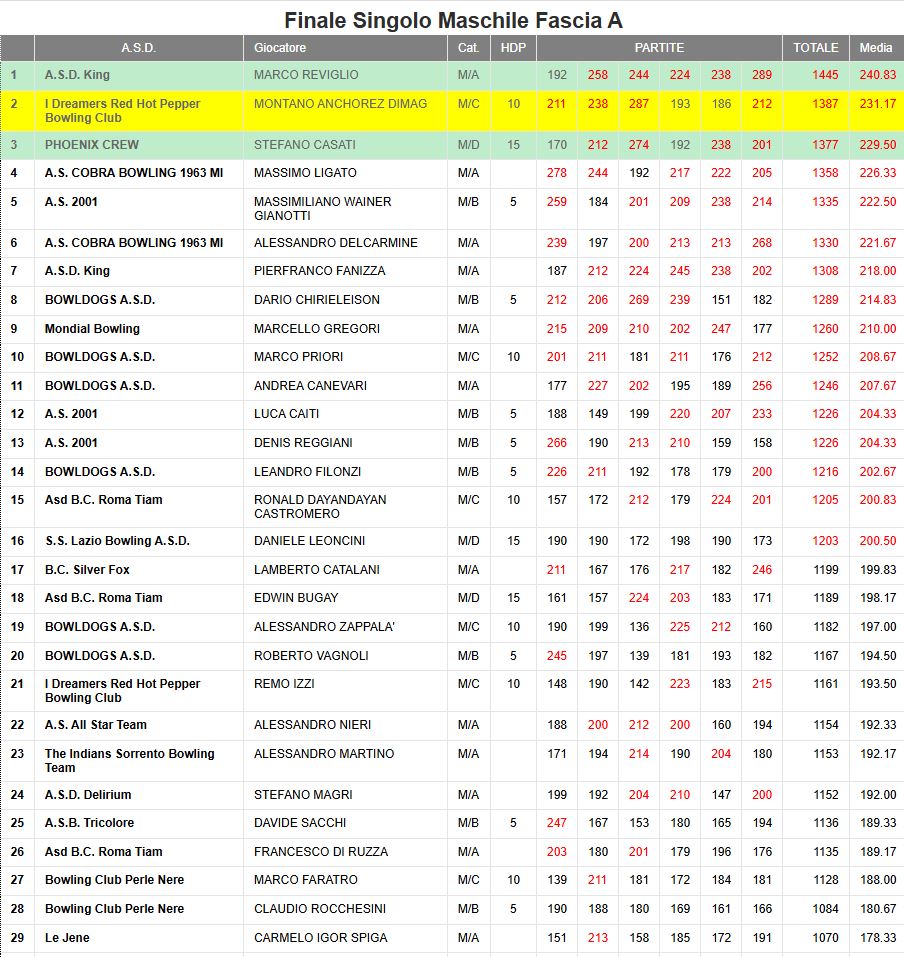Select the Cat. column header

(x=468, y=48)
